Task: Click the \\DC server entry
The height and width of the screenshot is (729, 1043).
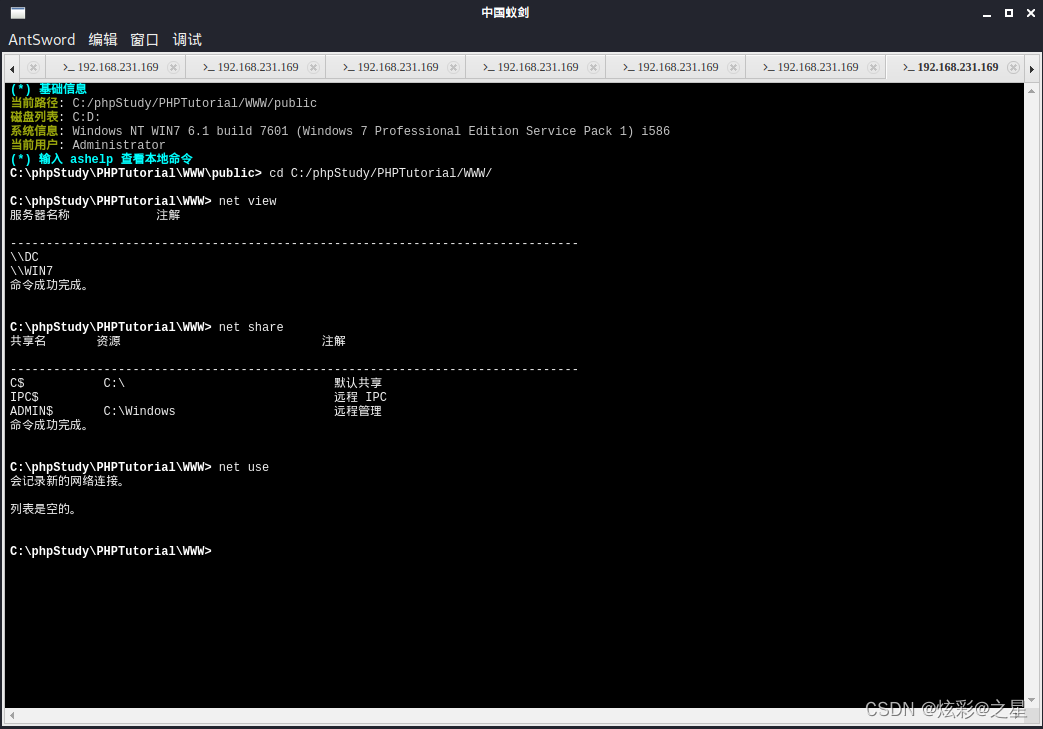Action: [x=24, y=257]
